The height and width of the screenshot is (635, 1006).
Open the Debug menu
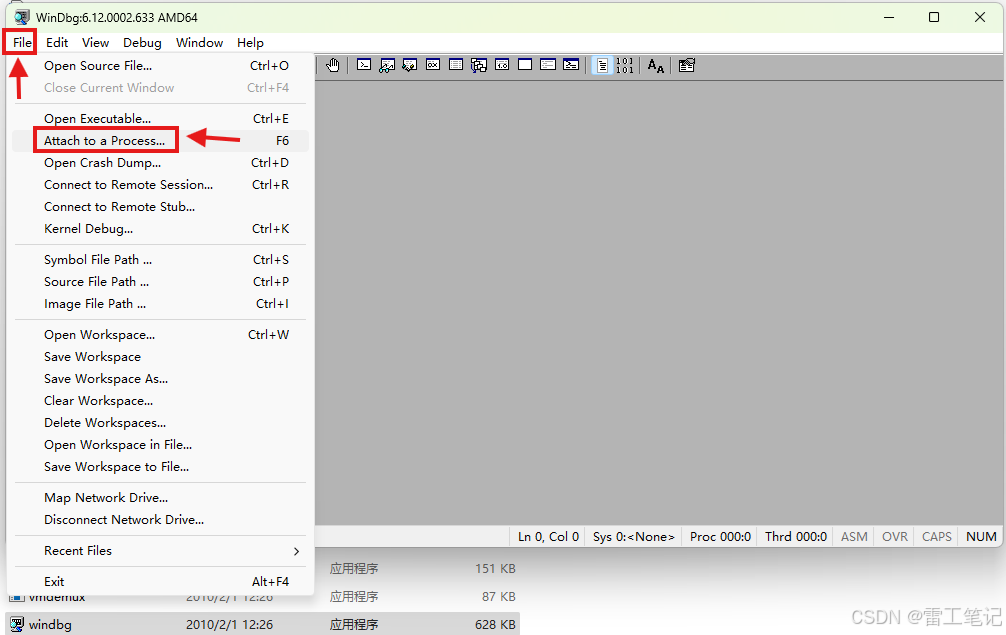click(142, 42)
